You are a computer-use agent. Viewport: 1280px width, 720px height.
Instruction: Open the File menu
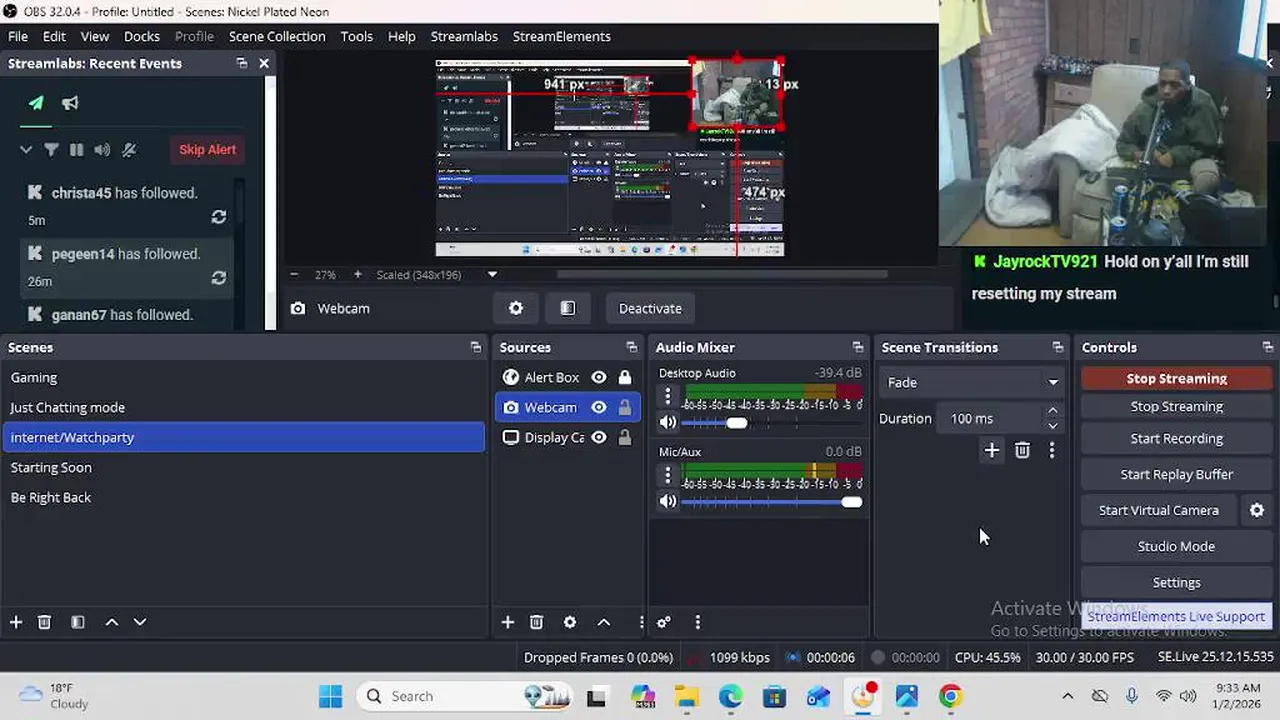pyautogui.click(x=18, y=36)
